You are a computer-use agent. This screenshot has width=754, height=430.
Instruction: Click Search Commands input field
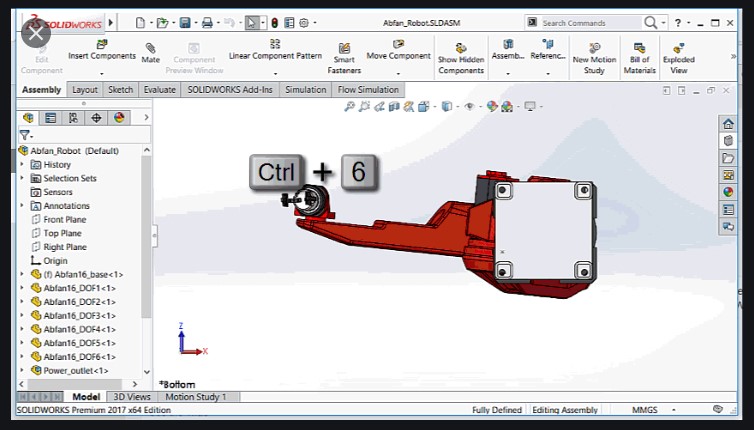pyautogui.click(x=591, y=23)
